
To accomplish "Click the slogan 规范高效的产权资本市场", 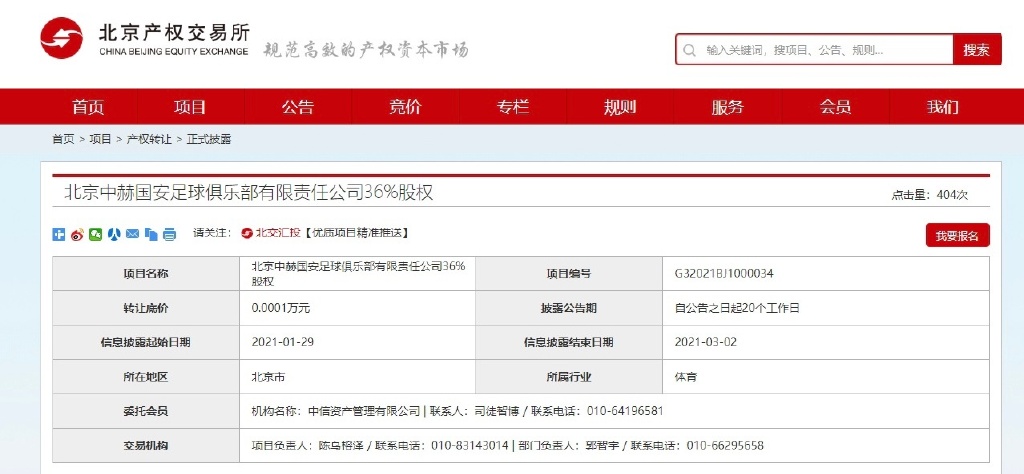I will pos(366,50).
